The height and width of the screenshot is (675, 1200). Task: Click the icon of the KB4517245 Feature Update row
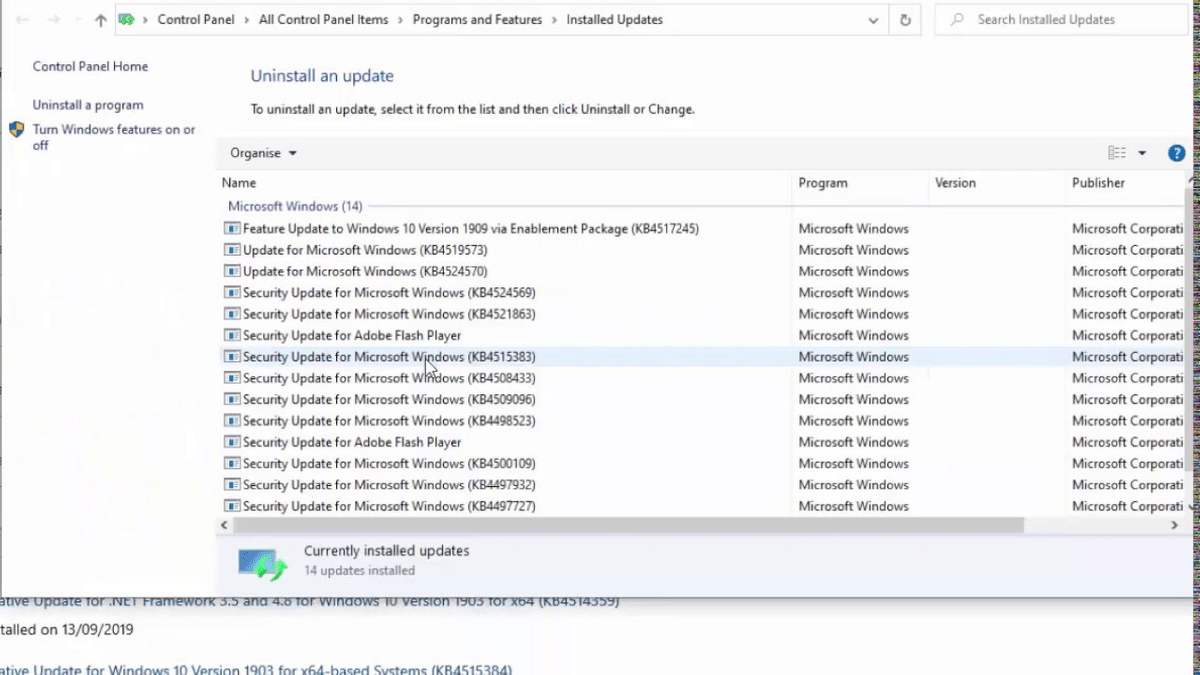tap(232, 229)
